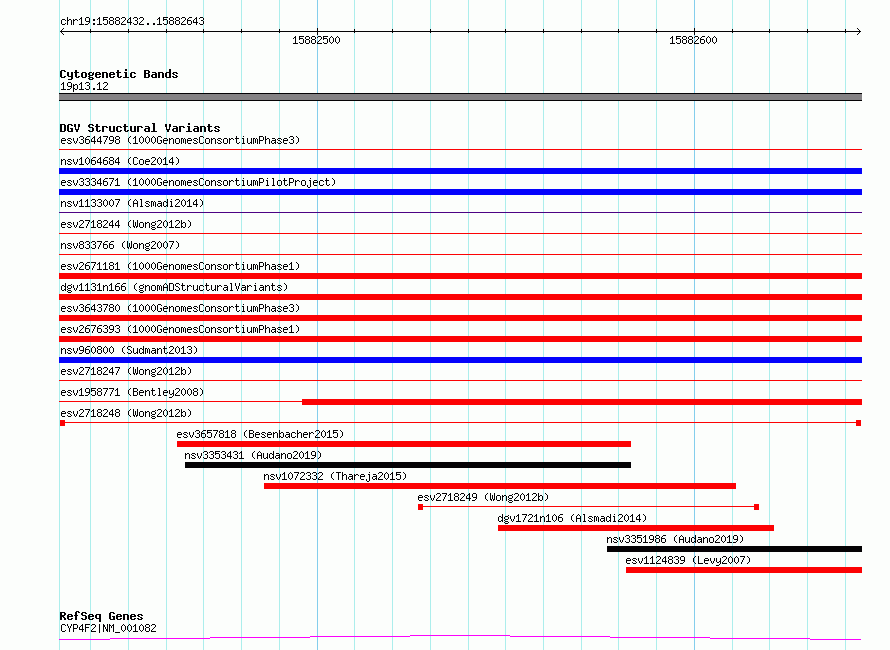Image resolution: width=890 pixels, height=650 pixels.
Task: Click left red endpoint square of esv2718249
Action: click(421, 507)
